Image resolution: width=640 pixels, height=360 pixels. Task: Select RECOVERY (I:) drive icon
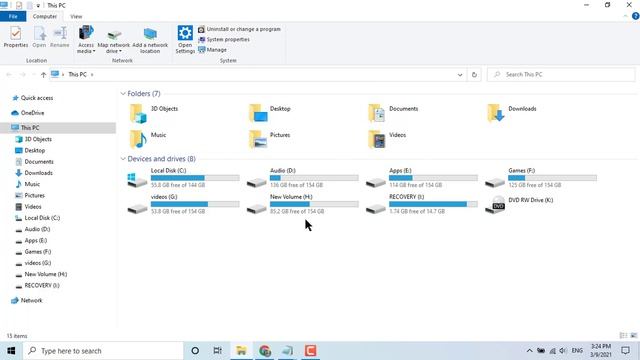tap(376, 209)
